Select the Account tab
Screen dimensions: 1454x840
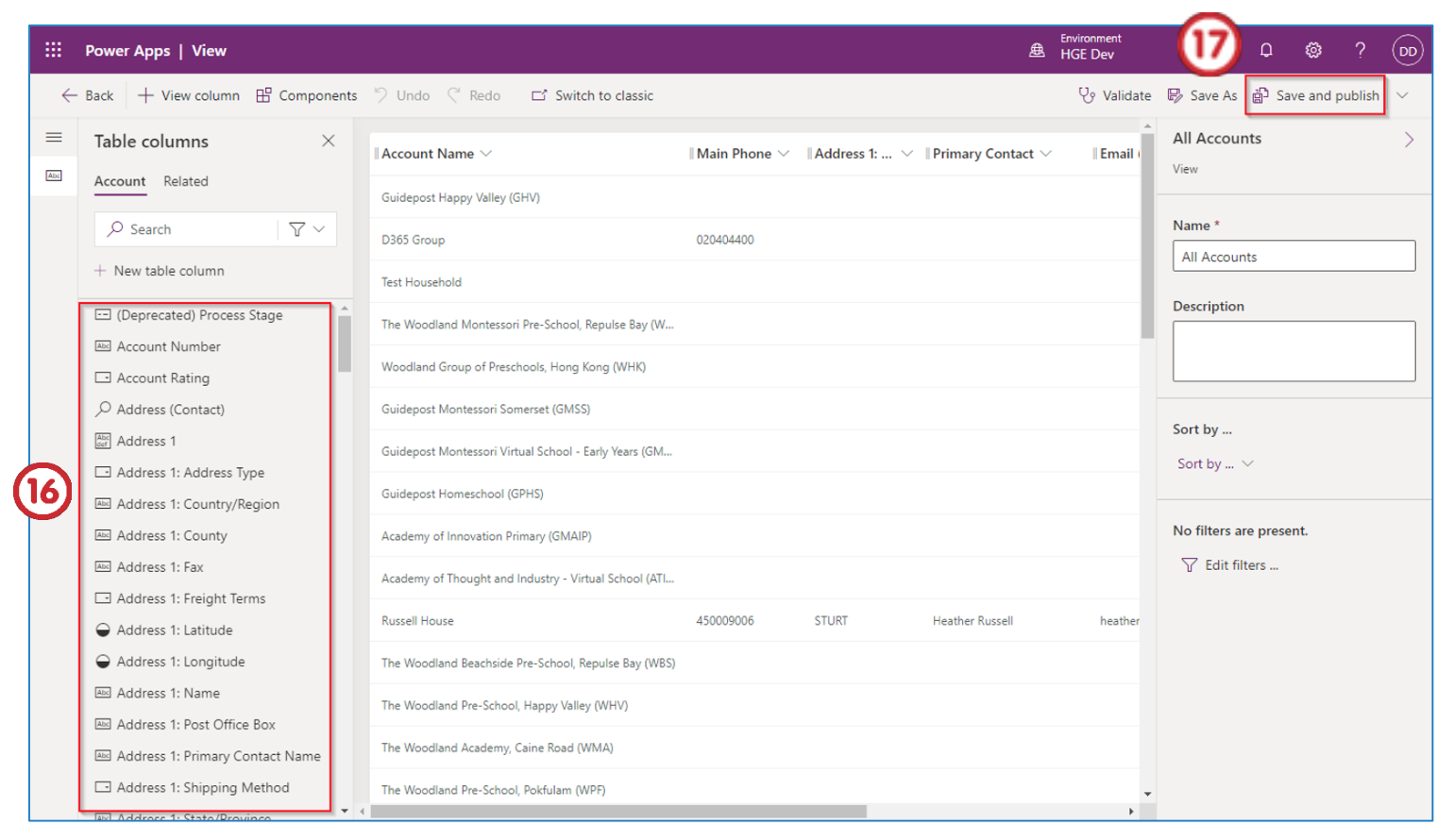[120, 181]
